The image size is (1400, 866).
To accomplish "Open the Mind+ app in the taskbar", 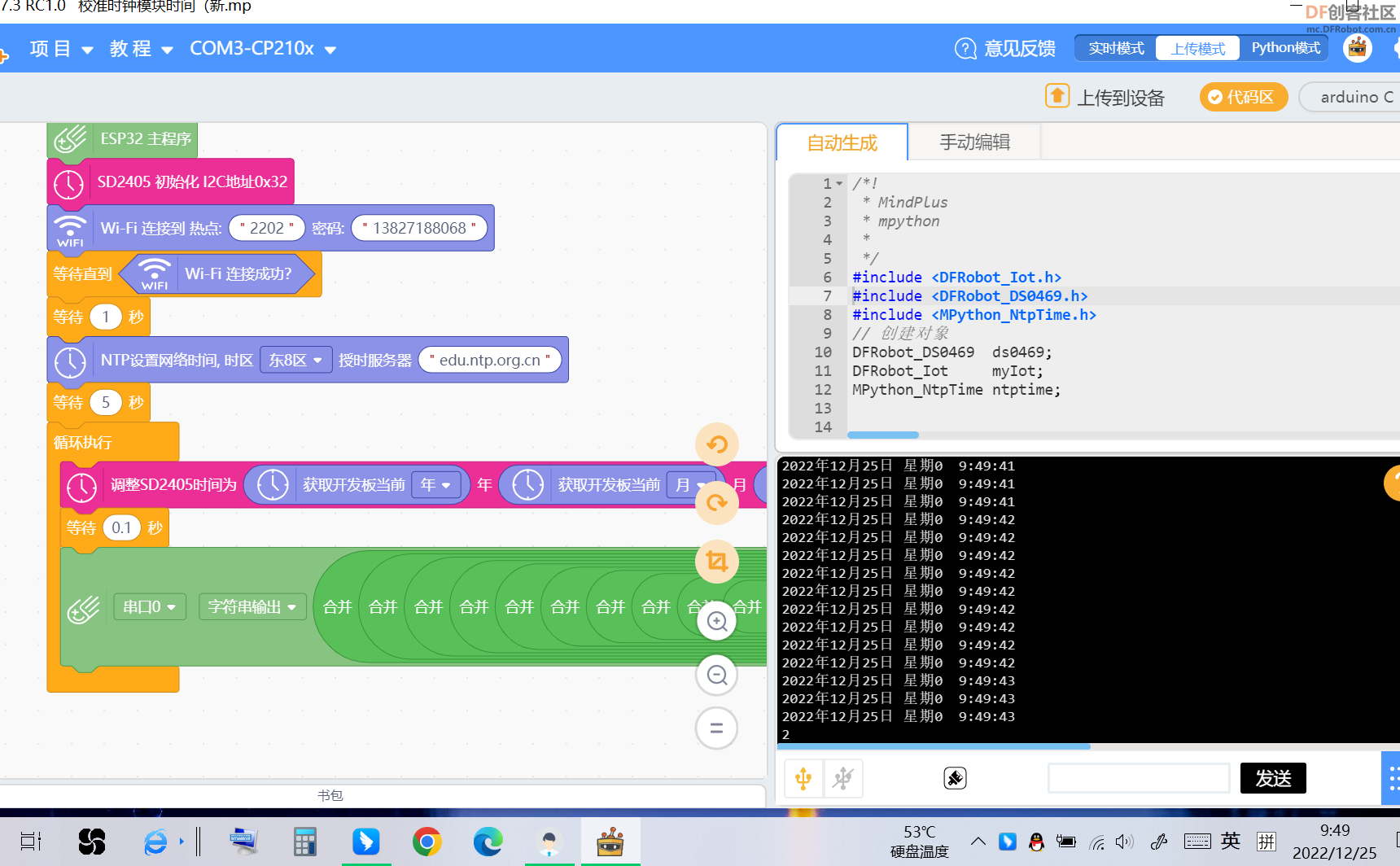I will (610, 842).
